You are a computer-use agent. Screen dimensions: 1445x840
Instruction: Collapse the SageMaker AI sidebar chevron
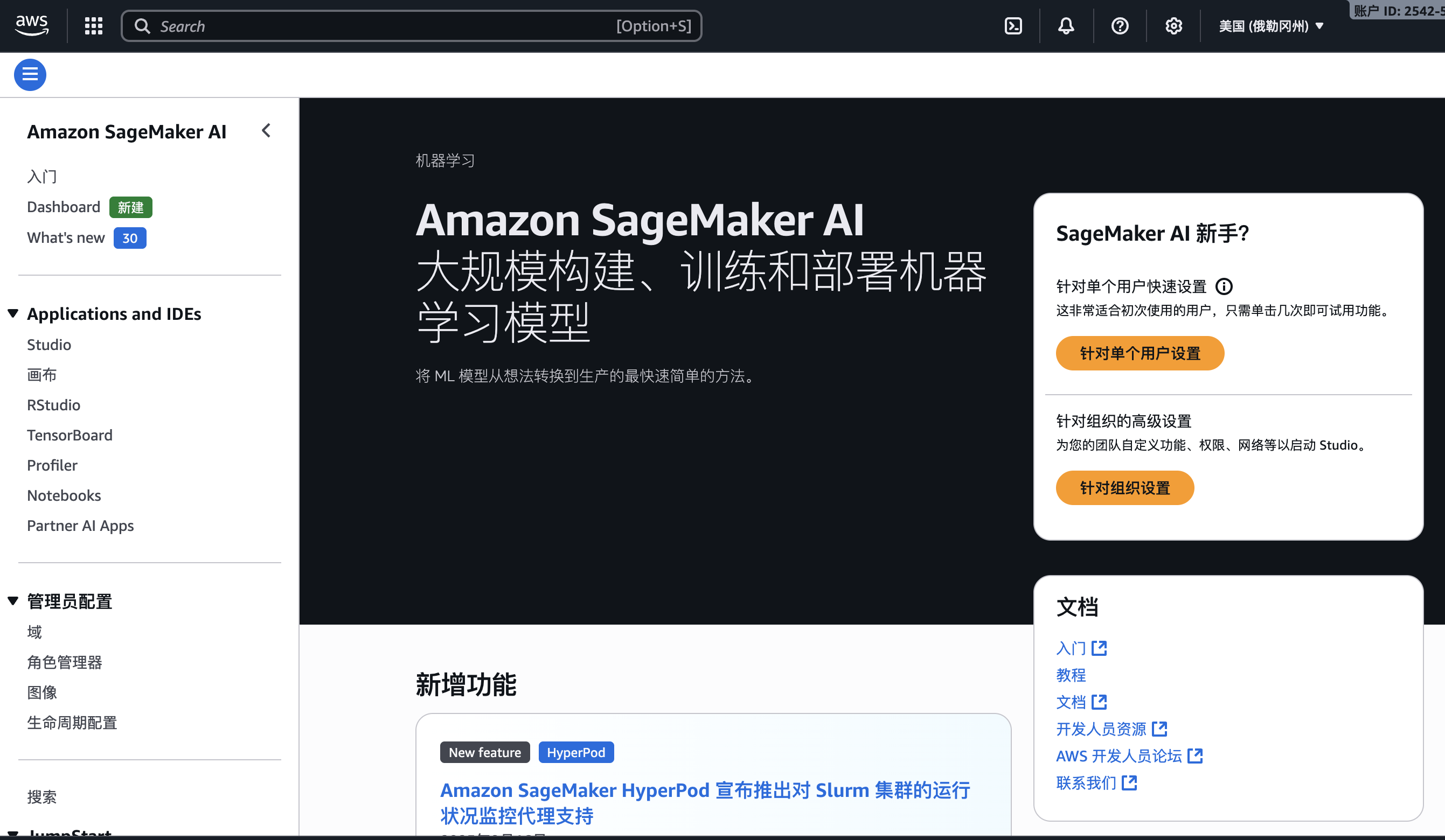tap(266, 131)
